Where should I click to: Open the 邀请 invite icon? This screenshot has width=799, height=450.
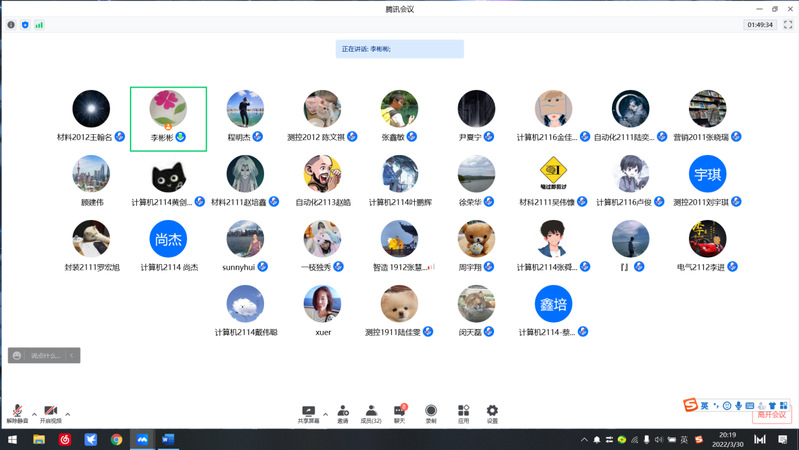(x=343, y=413)
